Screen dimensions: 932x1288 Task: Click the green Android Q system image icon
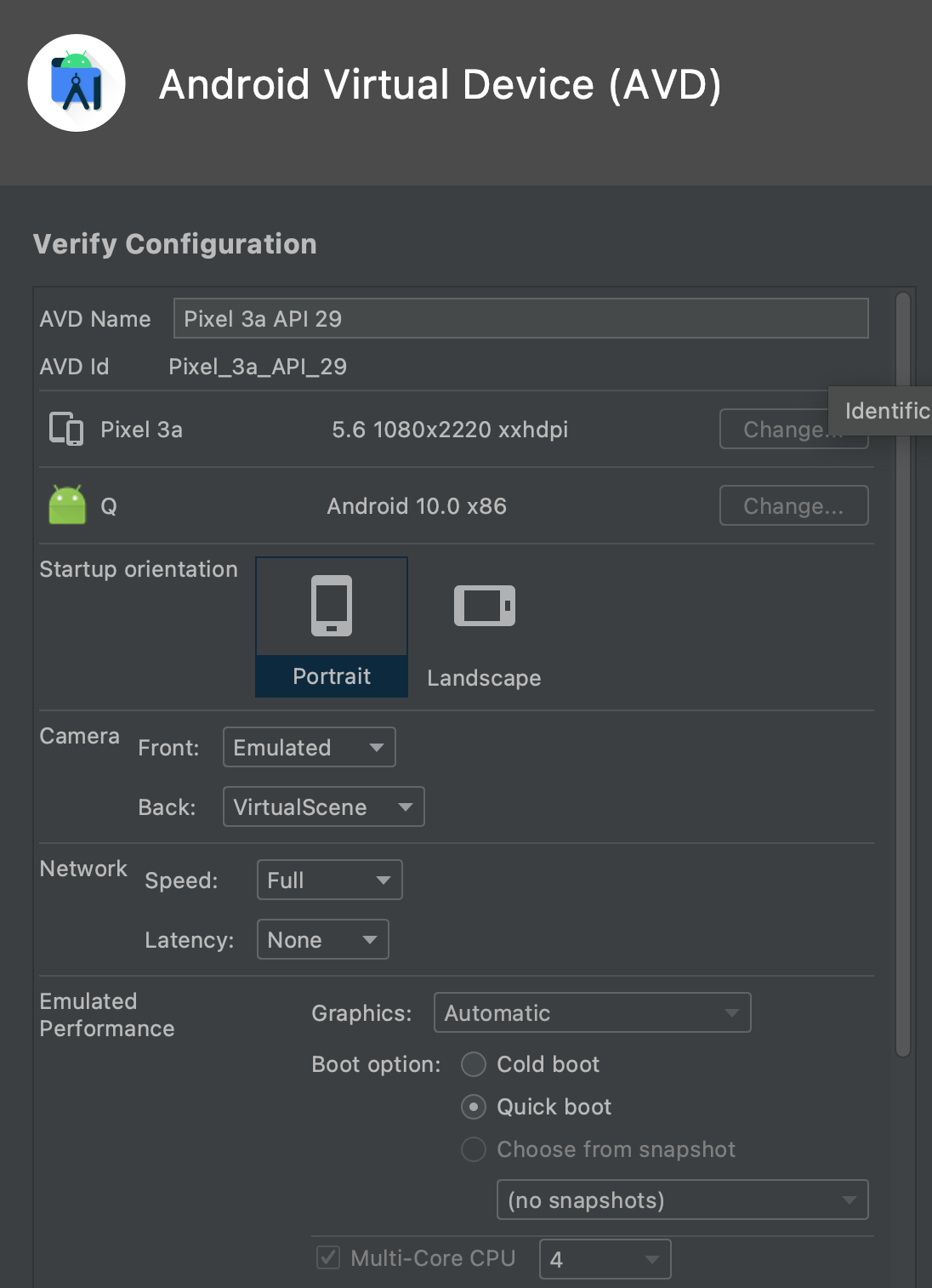click(x=67, y=505)
